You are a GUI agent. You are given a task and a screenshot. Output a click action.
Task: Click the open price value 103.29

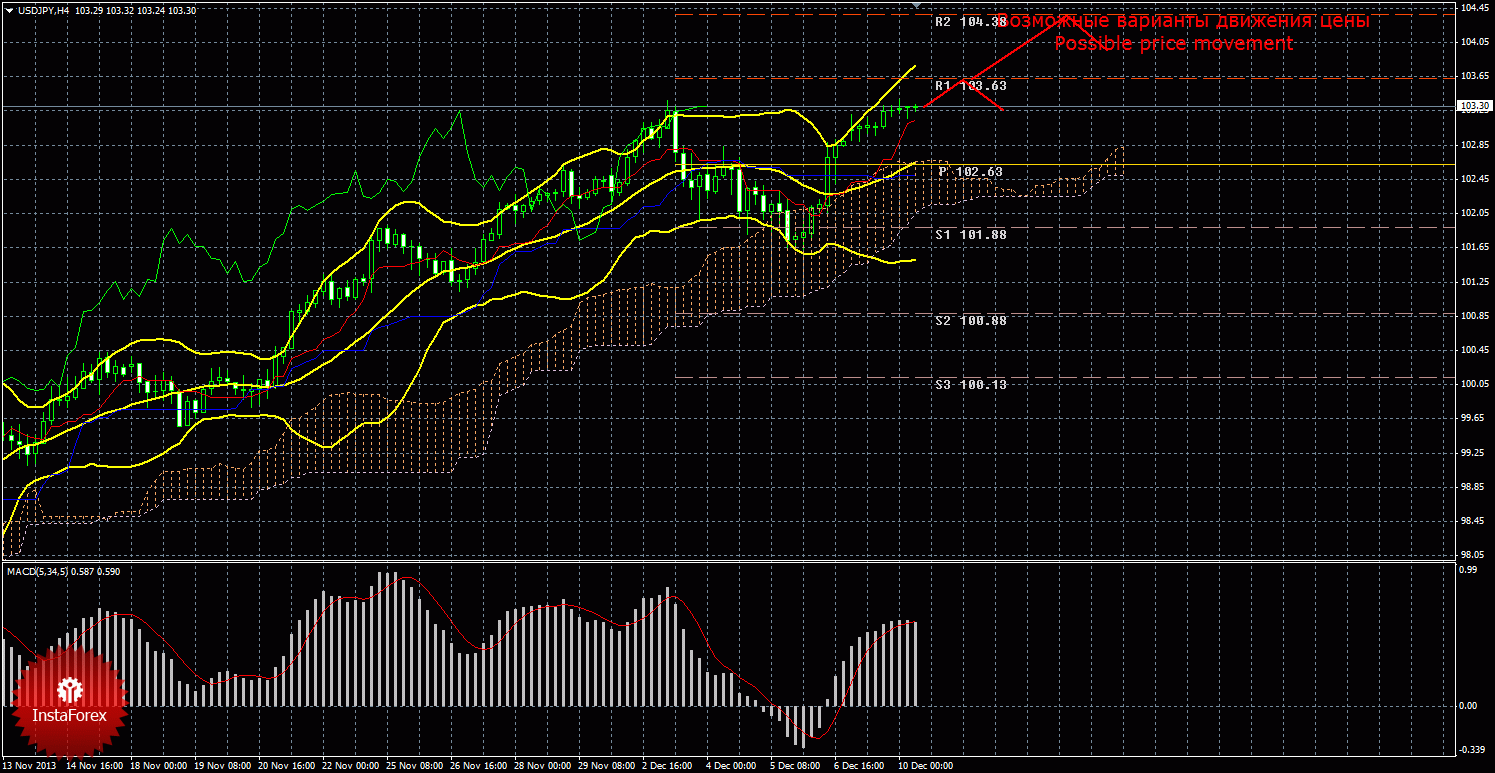point(90,10)
